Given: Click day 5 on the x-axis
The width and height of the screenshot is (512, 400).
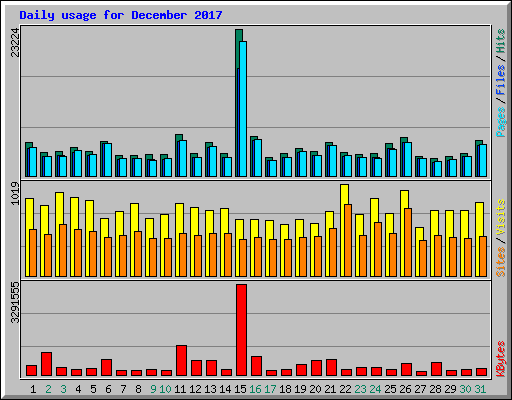Looking at the screenshot, I should click(93, 389).
